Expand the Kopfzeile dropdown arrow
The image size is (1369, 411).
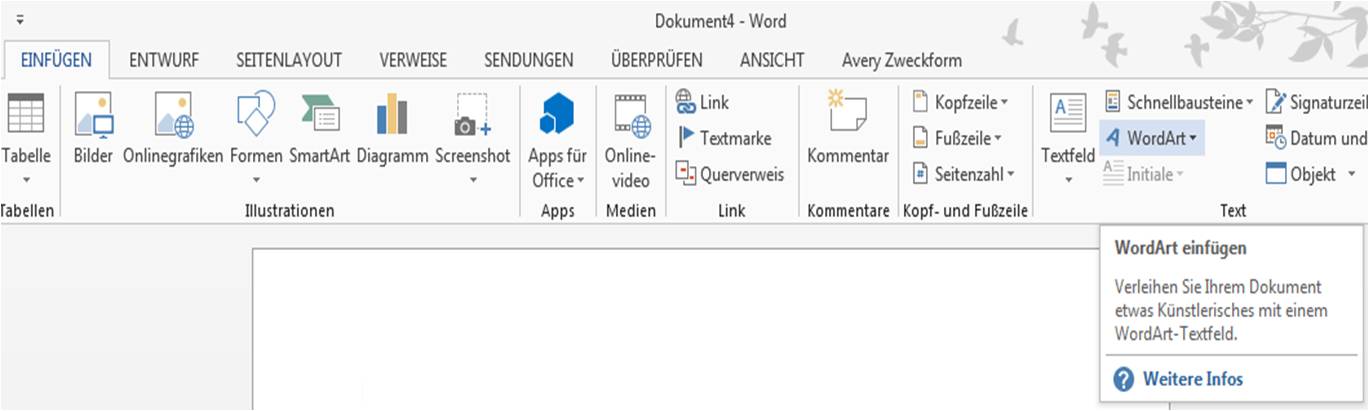(1004, 102)
